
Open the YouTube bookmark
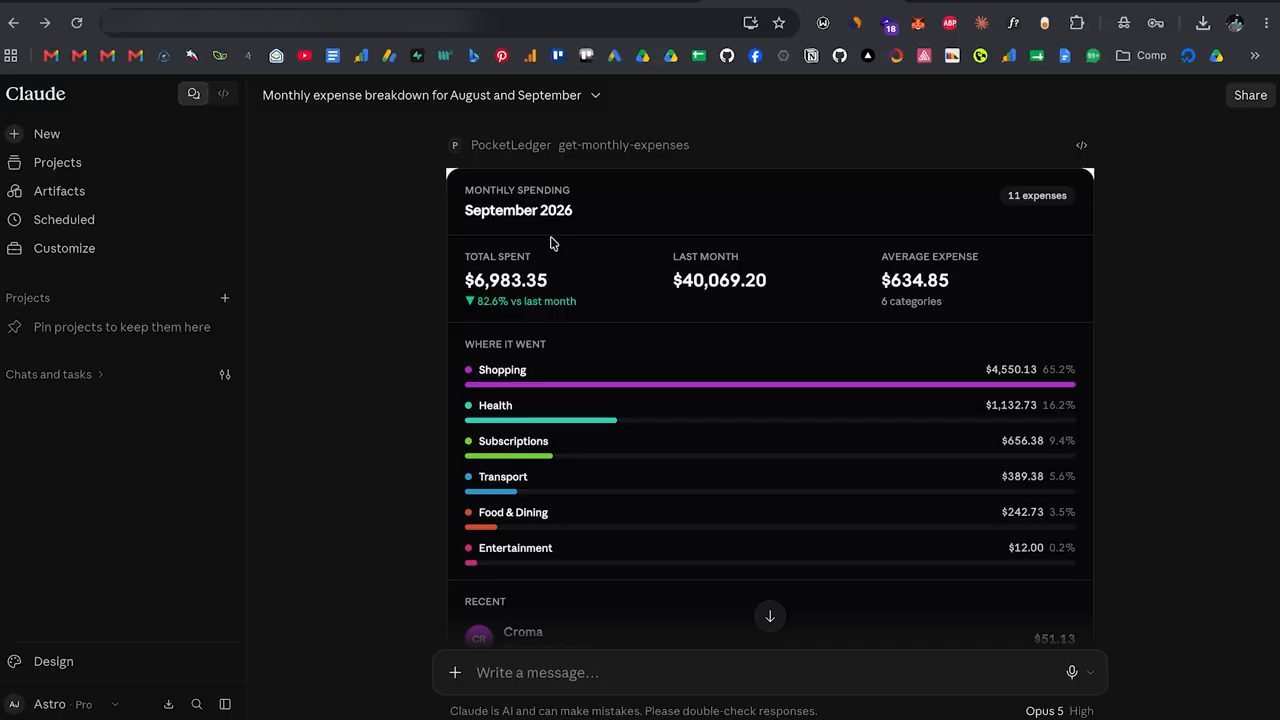[x=305, y=56]
